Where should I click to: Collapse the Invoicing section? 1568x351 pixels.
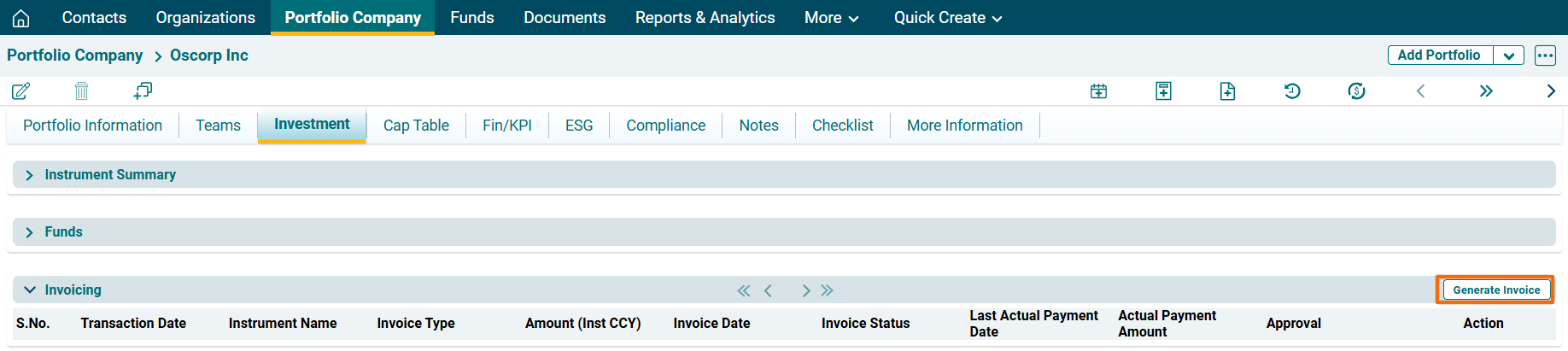click(x=30, y=290)
